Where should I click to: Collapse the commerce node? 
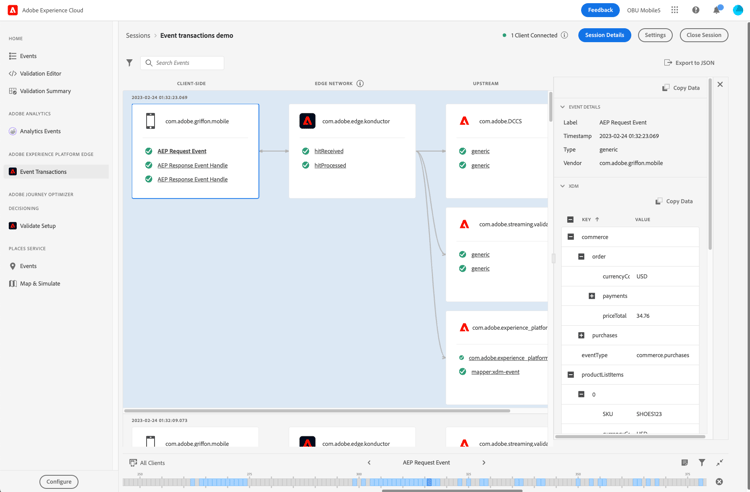click(571, 237)
